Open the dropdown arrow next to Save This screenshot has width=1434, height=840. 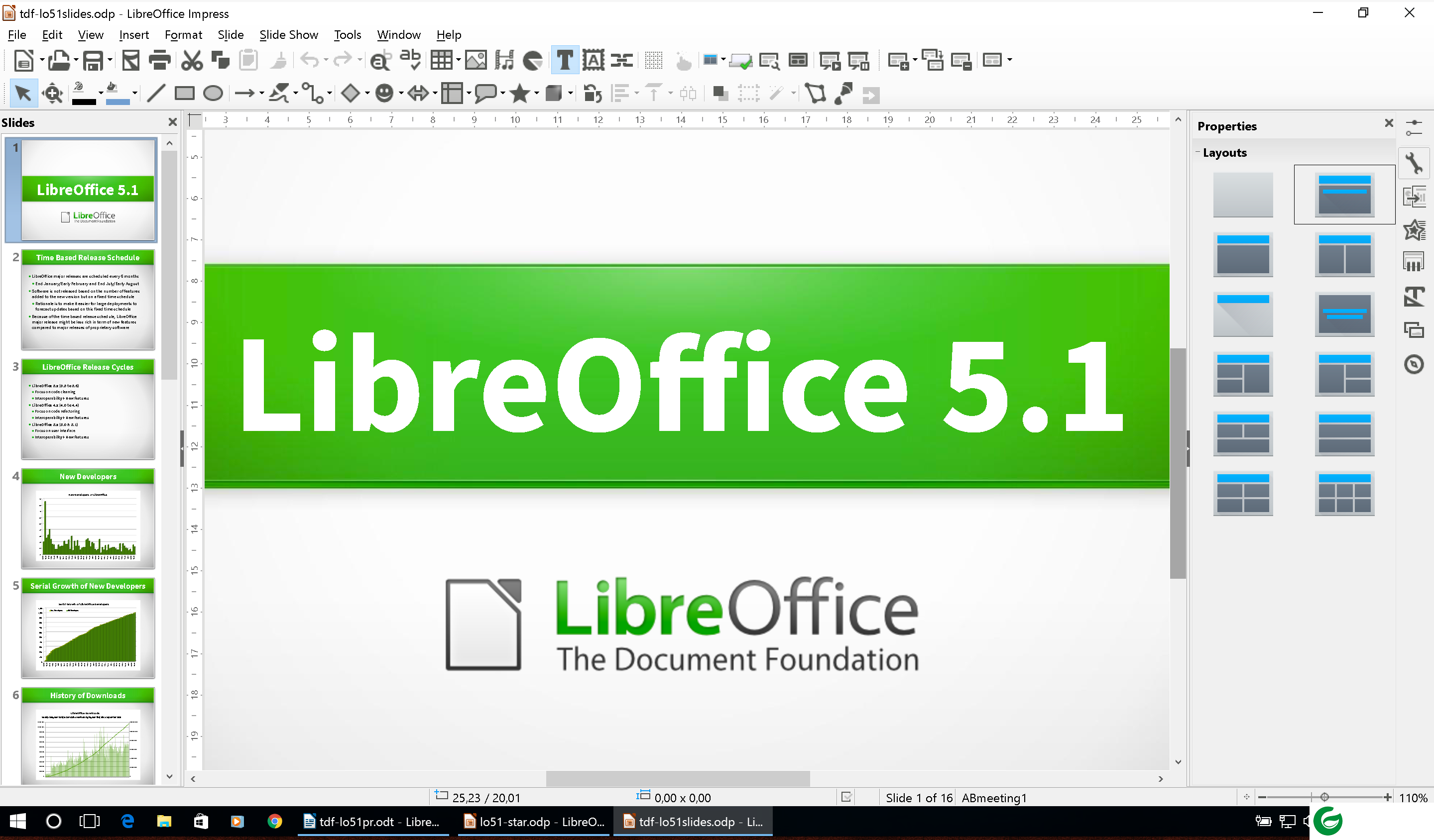point(110,60)
